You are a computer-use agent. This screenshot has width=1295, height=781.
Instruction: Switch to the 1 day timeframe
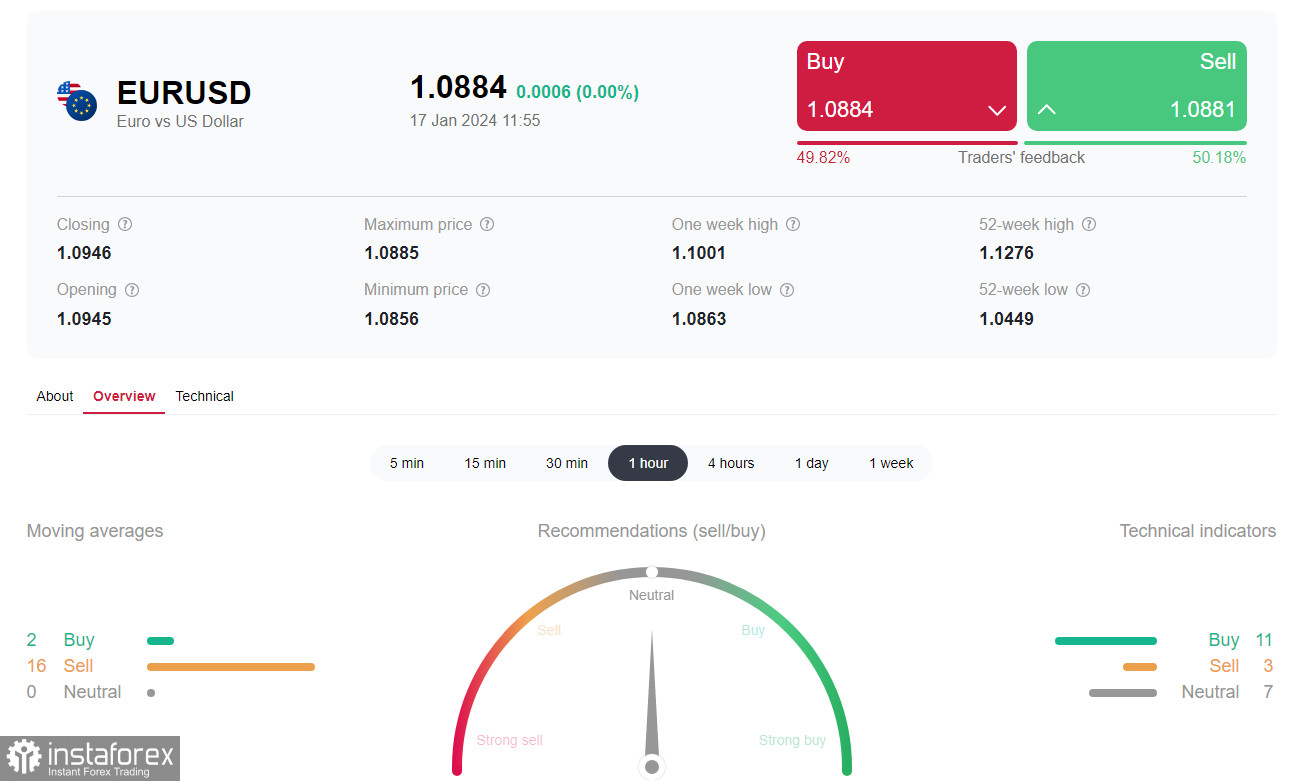(x=811, y=463)
